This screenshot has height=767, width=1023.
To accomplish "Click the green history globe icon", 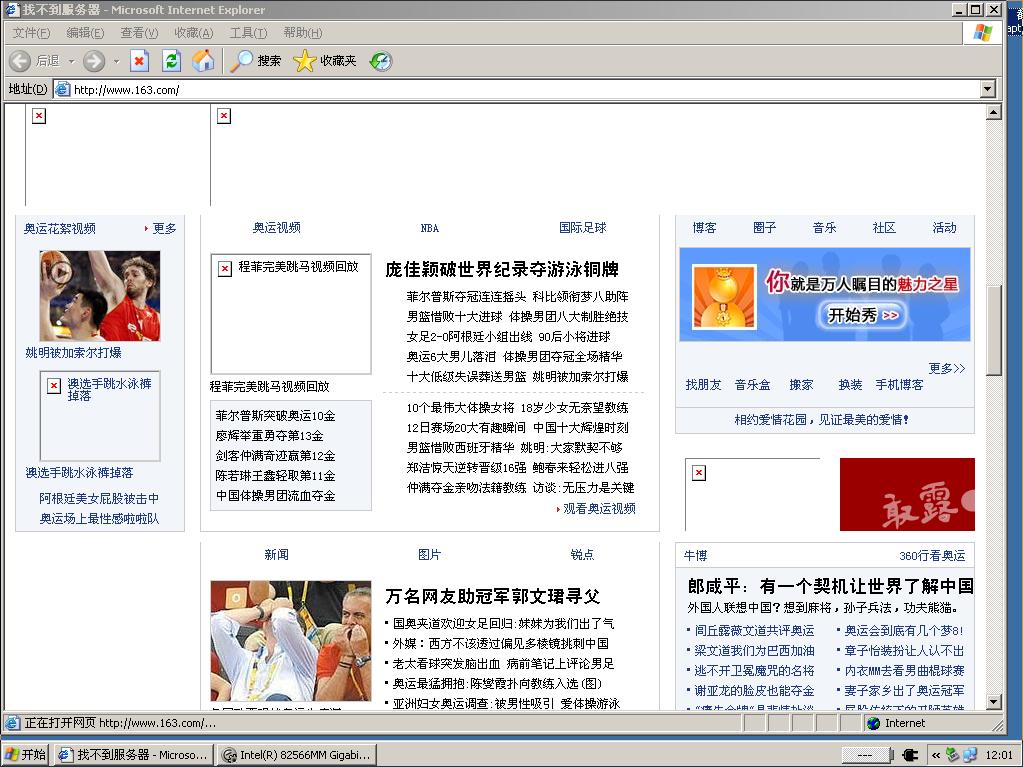I will pos(379,60).
